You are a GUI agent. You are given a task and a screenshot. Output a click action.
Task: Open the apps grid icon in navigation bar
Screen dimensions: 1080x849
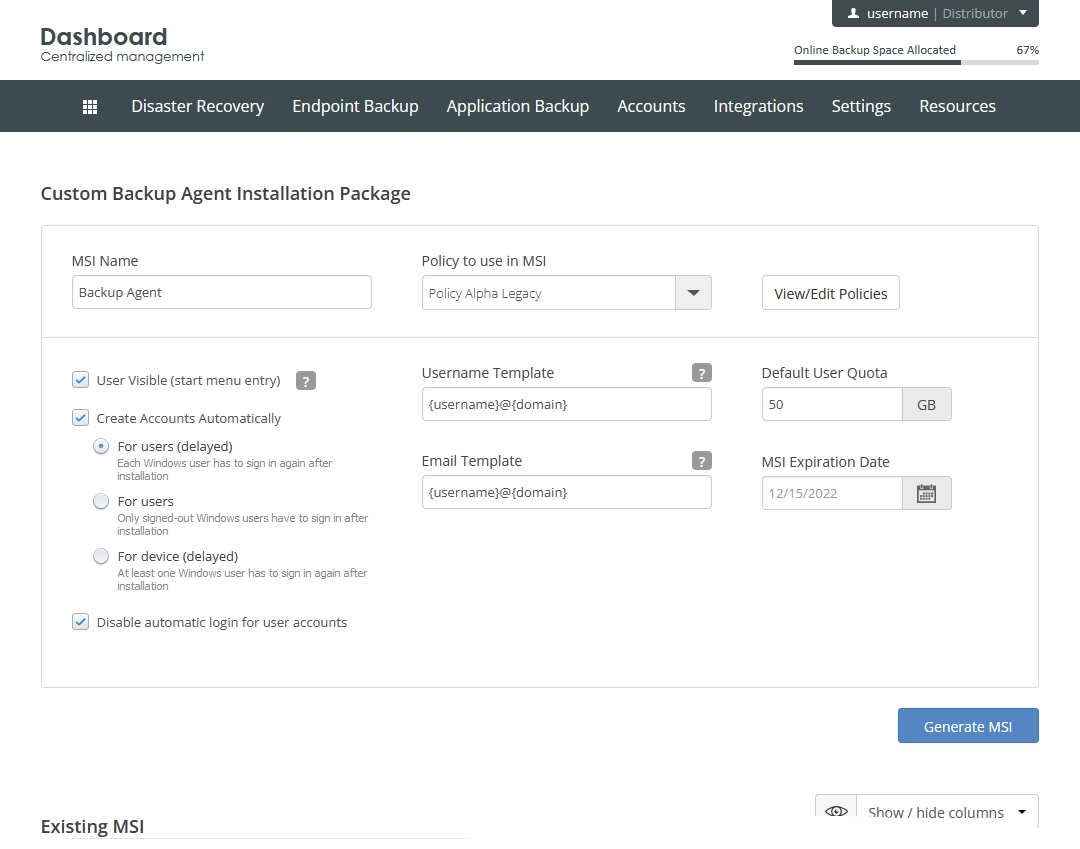90,107
